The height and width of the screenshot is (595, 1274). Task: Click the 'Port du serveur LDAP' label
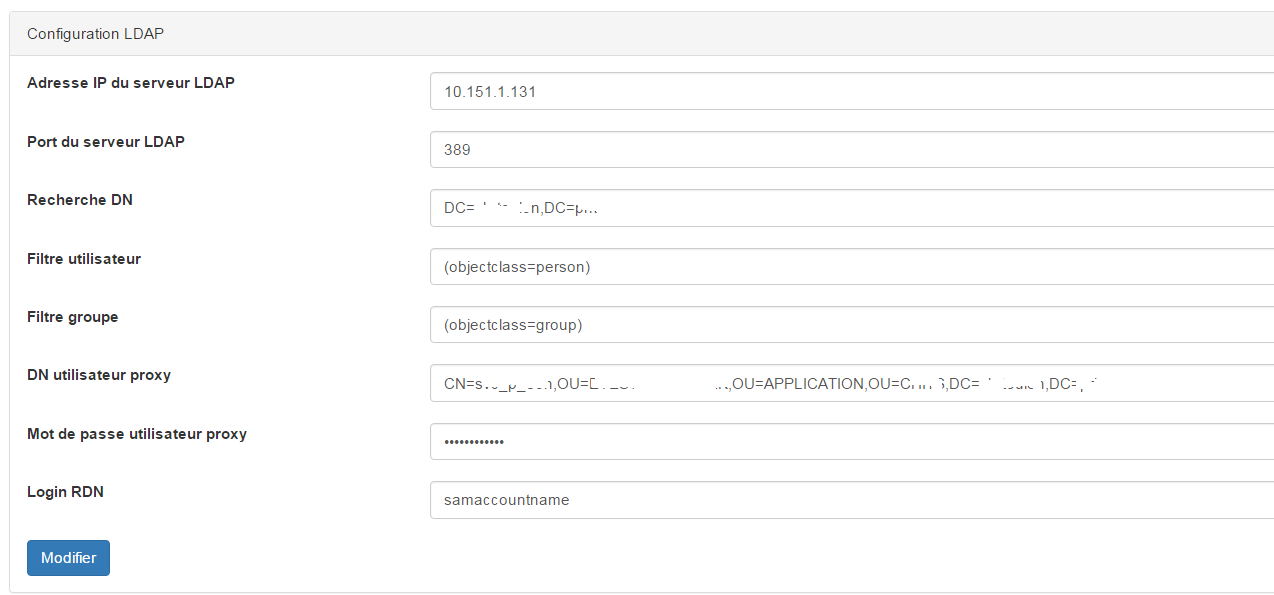(x=106, y=141)
